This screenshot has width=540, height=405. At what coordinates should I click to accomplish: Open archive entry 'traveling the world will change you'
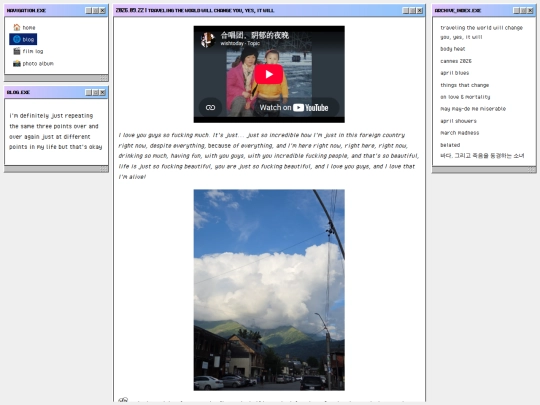(481, 32)
